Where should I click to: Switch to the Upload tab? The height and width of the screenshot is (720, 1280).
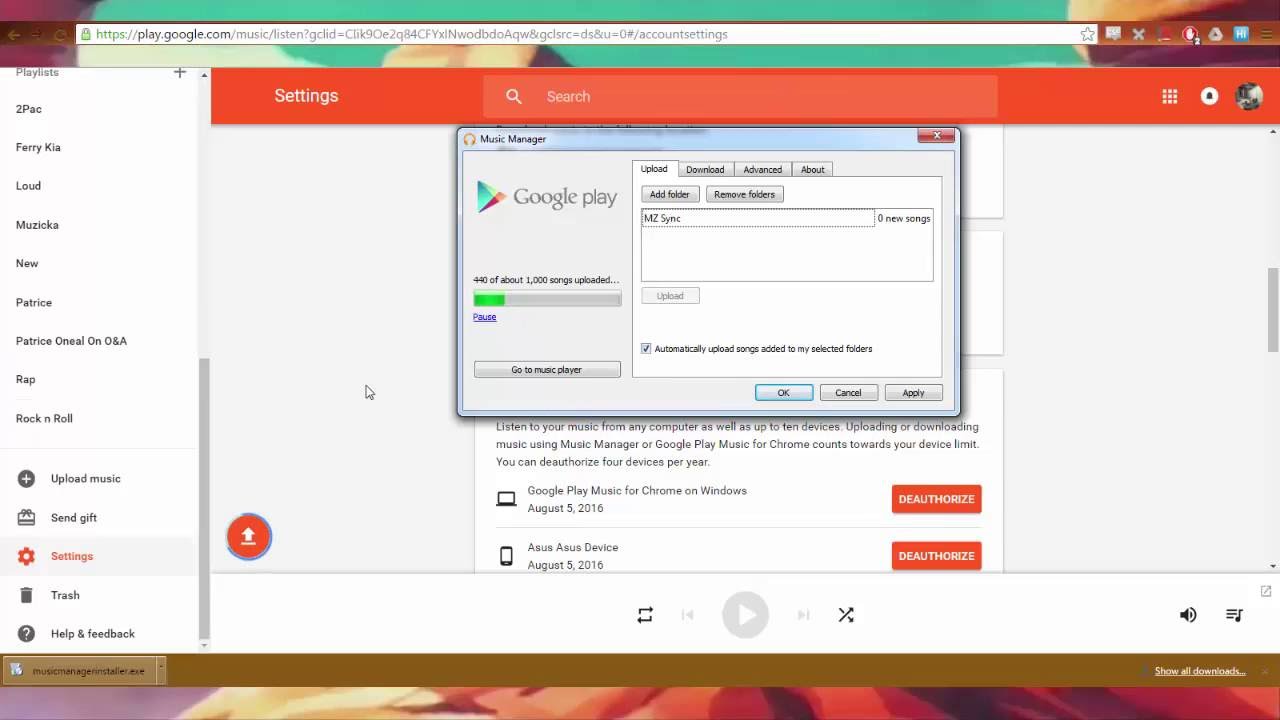654,169
